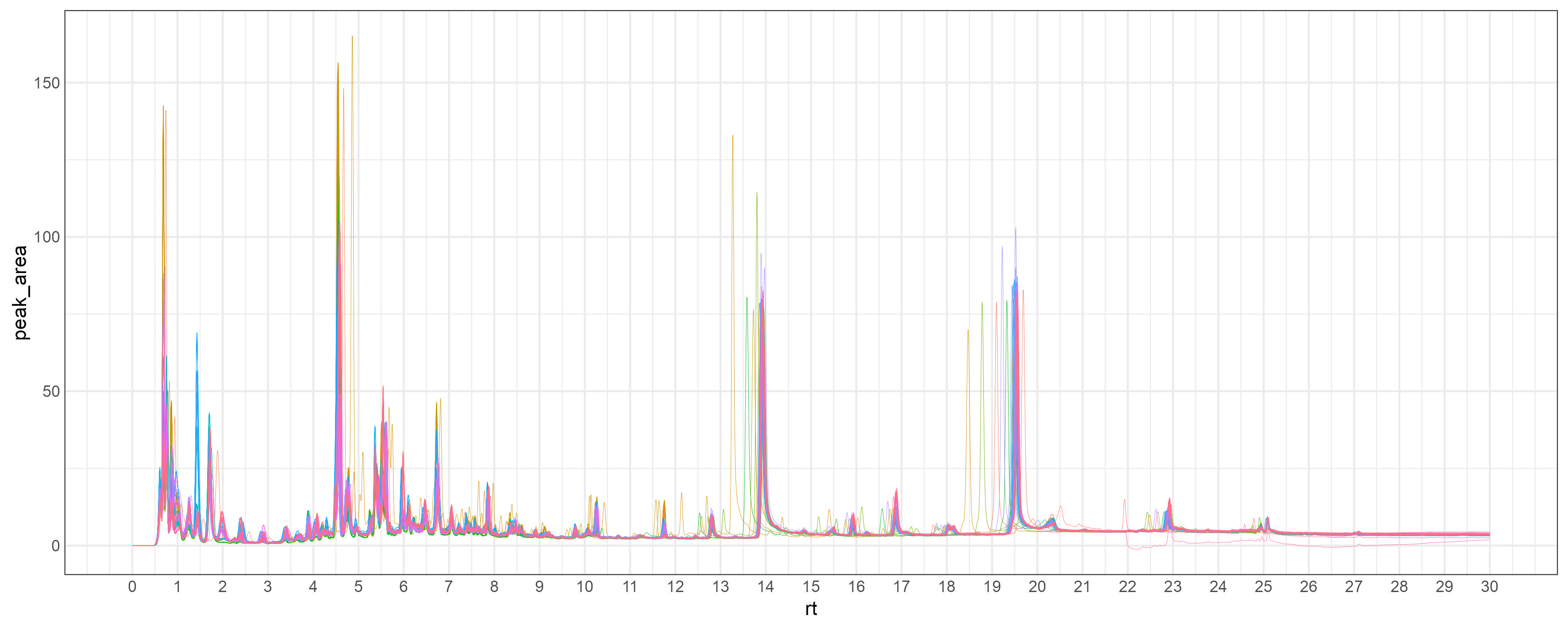Click the tallest orange peak tip near rt 4.9
1568x627 pixels.
[x=352, y=37]
